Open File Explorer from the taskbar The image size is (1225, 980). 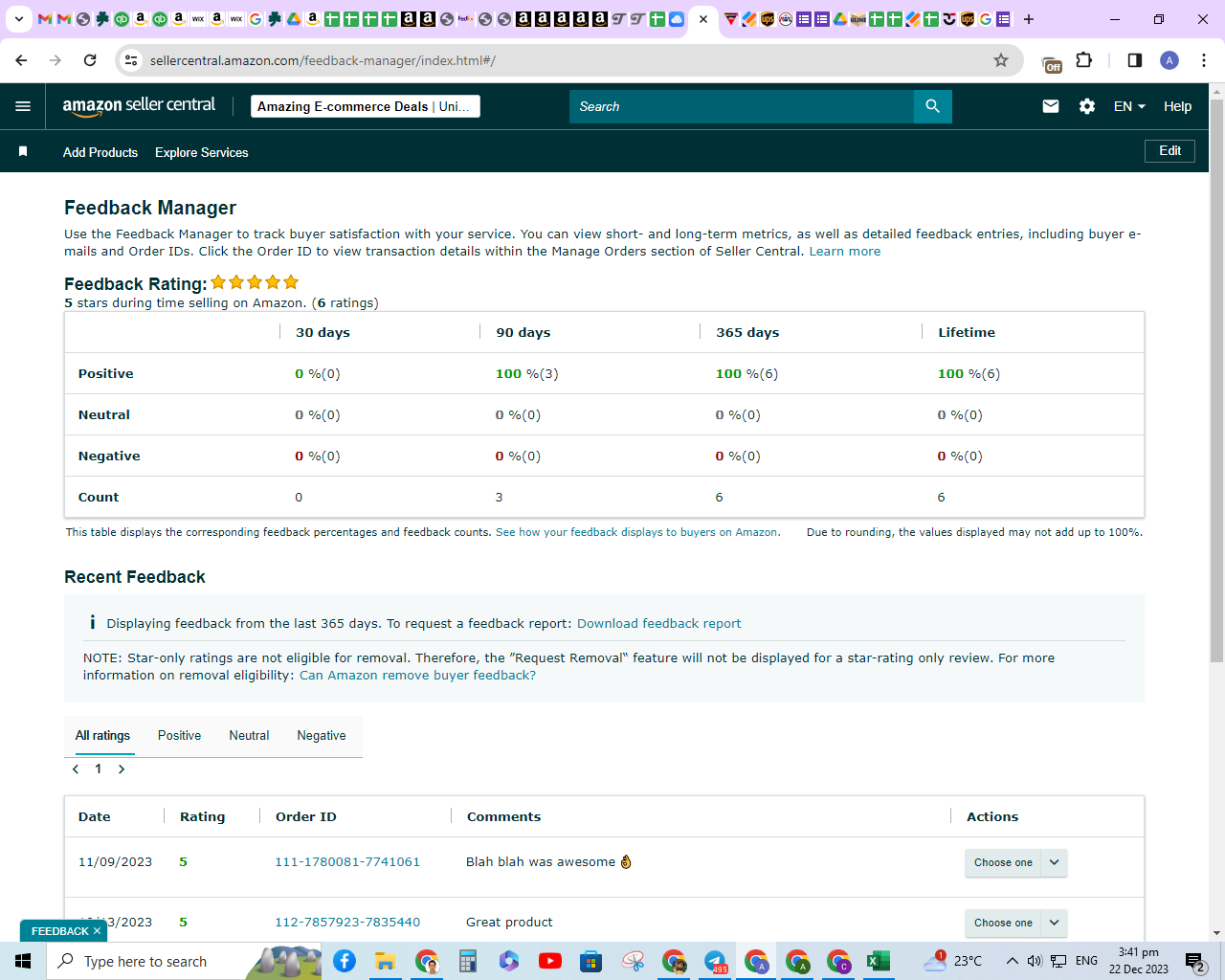386,961
